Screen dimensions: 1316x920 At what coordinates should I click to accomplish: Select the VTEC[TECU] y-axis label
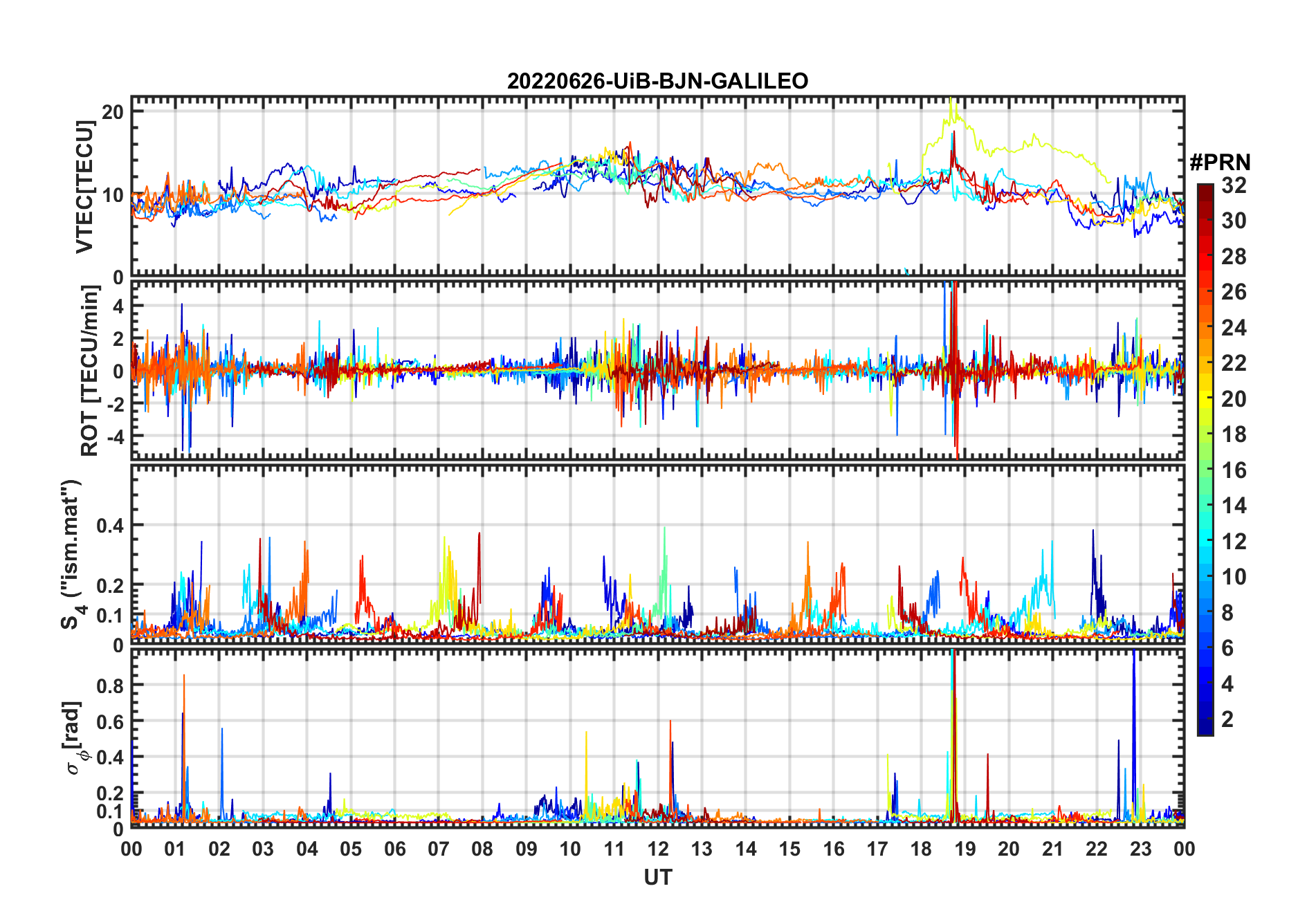tap(85, 187)
